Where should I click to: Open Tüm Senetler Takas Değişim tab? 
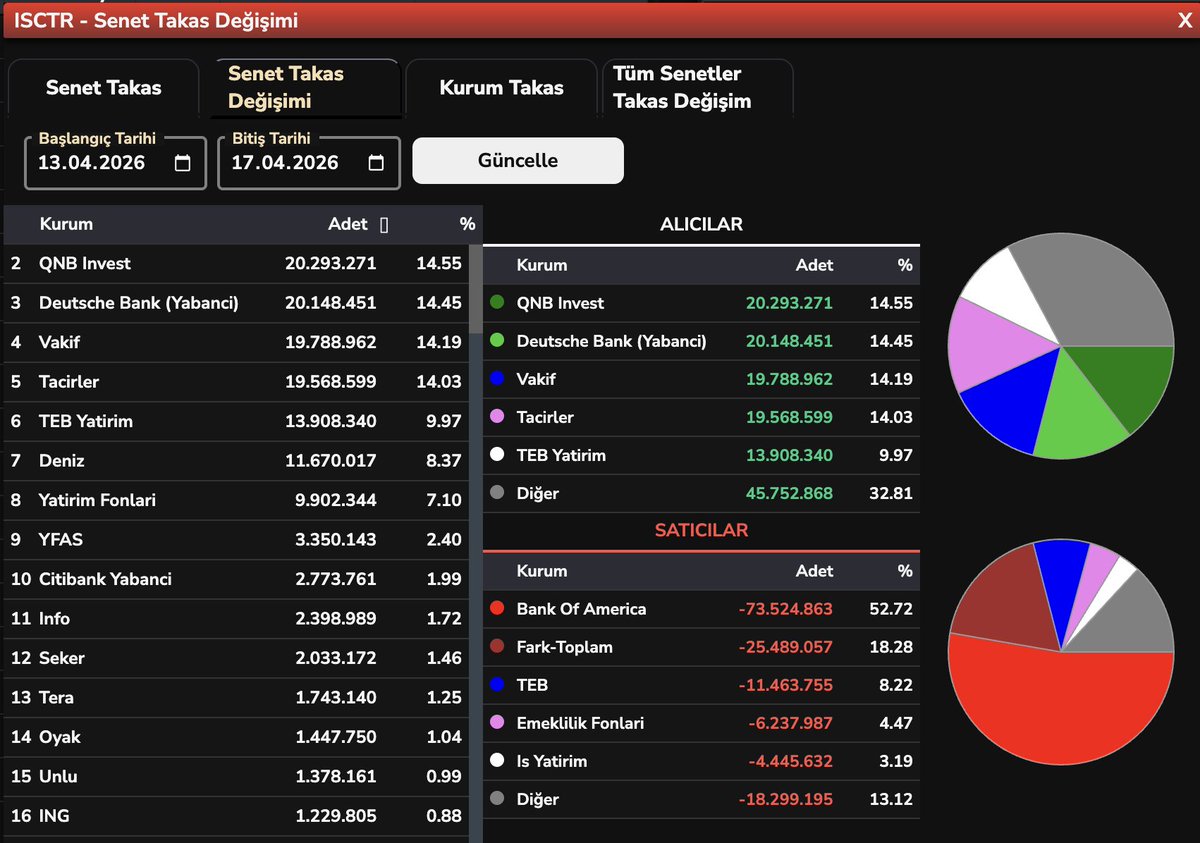(x=697, y=88)
